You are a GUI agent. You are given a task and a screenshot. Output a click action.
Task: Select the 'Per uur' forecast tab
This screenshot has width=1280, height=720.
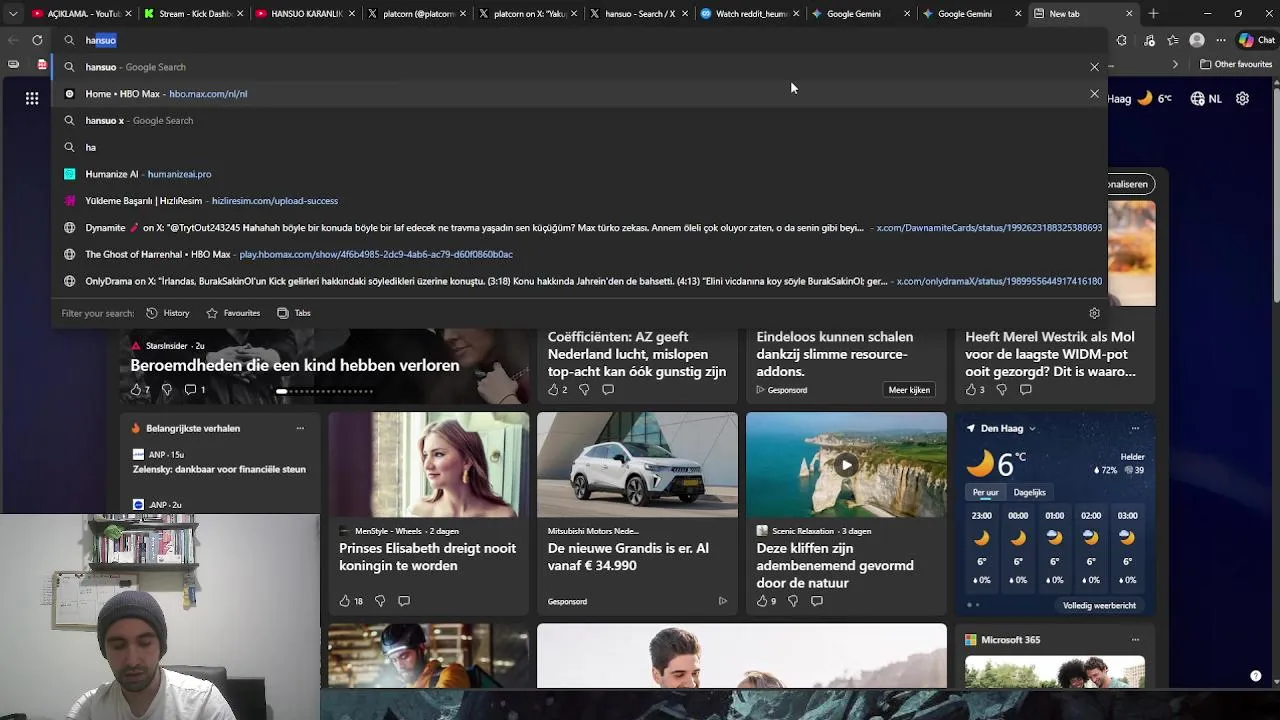pyautogui.click(x=985, y=492)
